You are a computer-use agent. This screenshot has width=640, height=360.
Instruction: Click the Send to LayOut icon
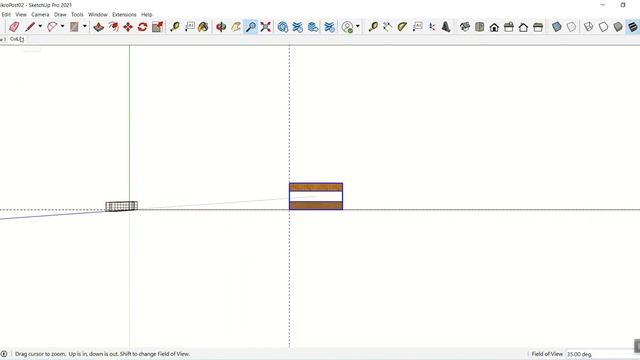[x=313, y=27]
